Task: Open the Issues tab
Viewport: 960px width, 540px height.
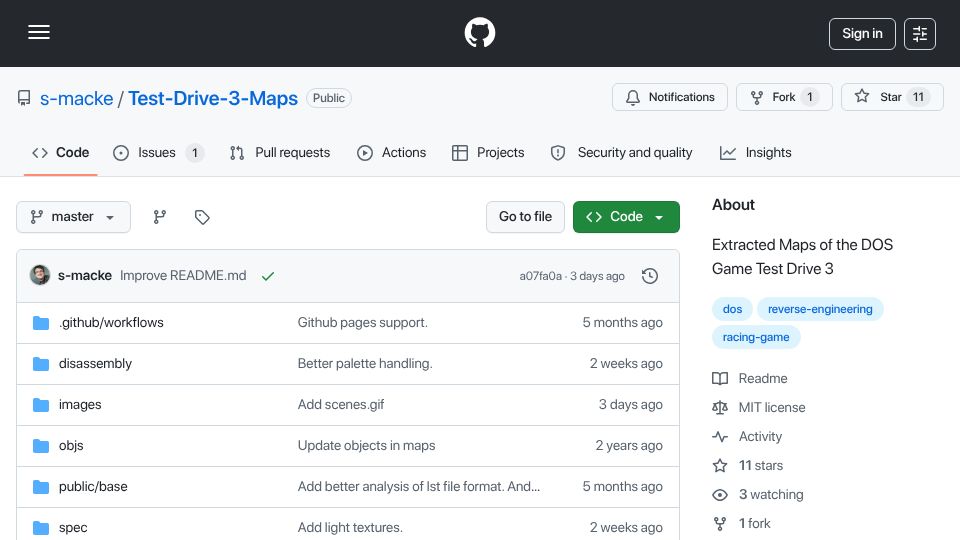Action: (x=158, y=152)
